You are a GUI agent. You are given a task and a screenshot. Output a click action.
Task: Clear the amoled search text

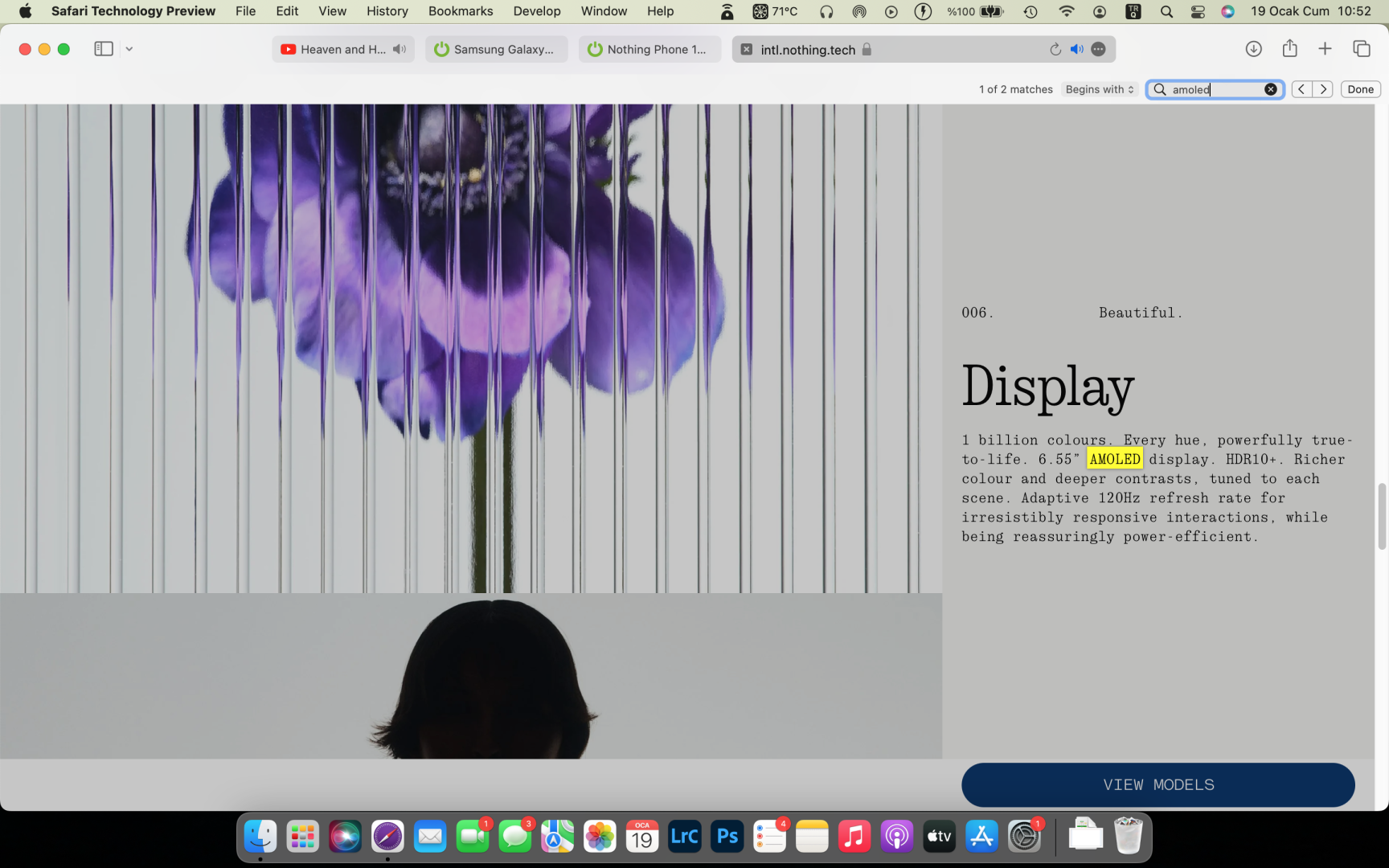tap(1271, 89)
